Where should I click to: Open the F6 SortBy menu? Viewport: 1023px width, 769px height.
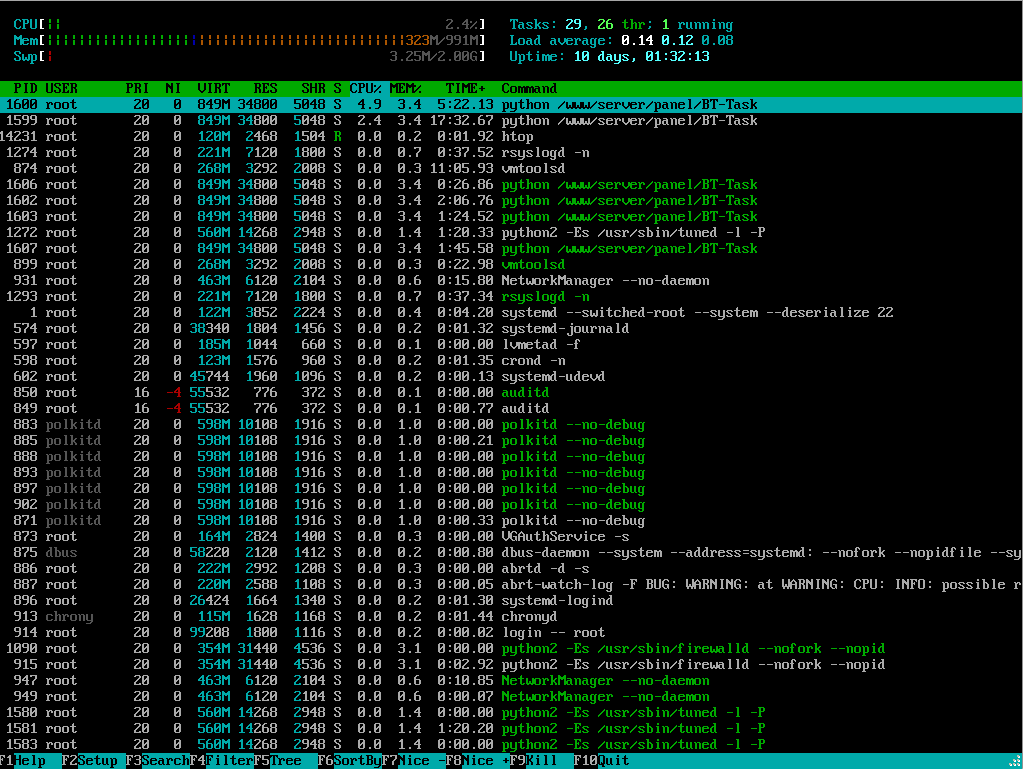coord(349,761)
